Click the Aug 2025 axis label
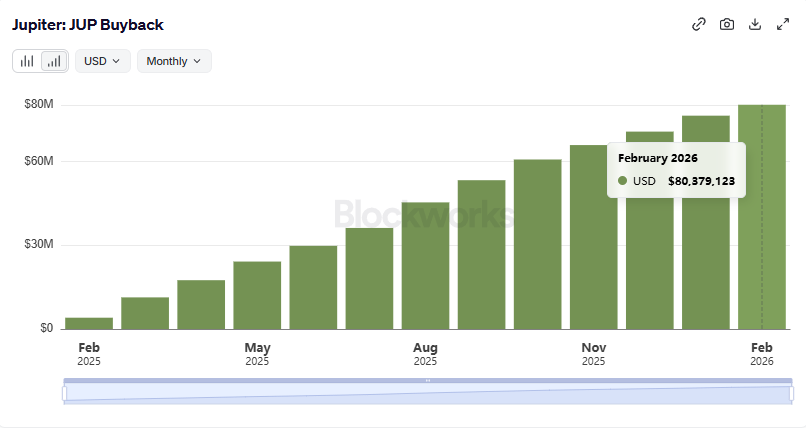Viewport: 806px width, 428px height. tap(425, 354)
